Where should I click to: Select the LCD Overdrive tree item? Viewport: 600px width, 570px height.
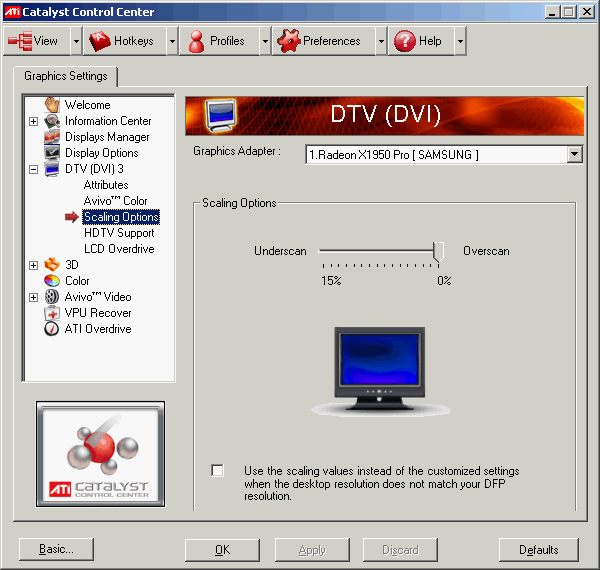pyautogui.click(x=119, y=249)
